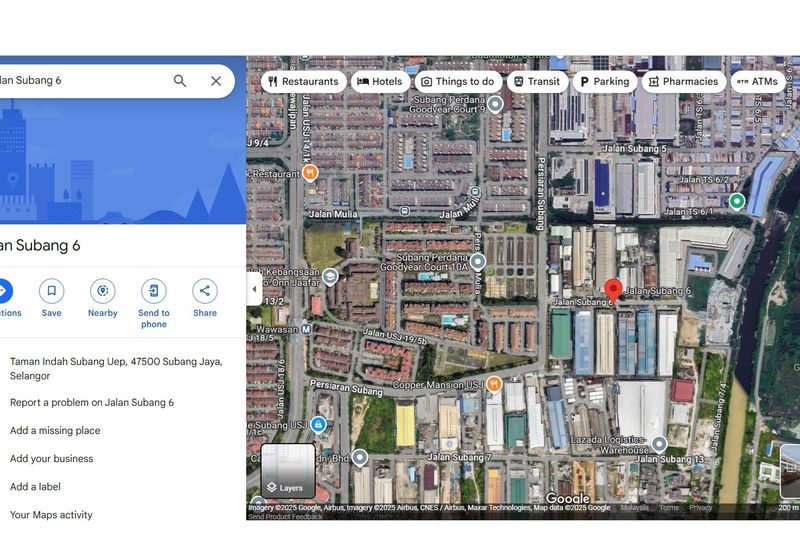Click the search magnifier icon
Image resolution: width=800 pixels, height=552 pixels.
tap(180, 81)
